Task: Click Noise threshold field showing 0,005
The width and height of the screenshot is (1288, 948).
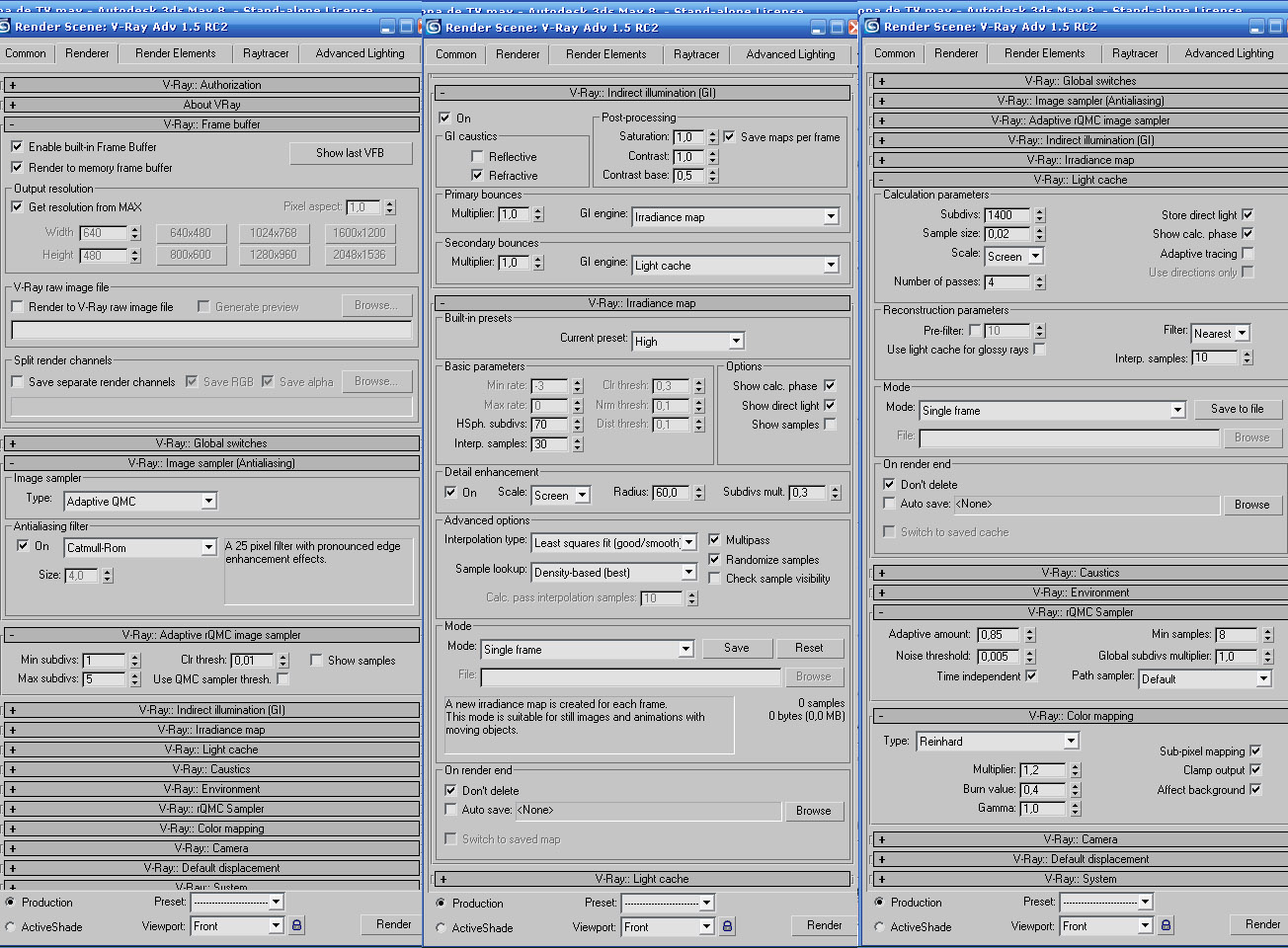Action: [1000, 656]
